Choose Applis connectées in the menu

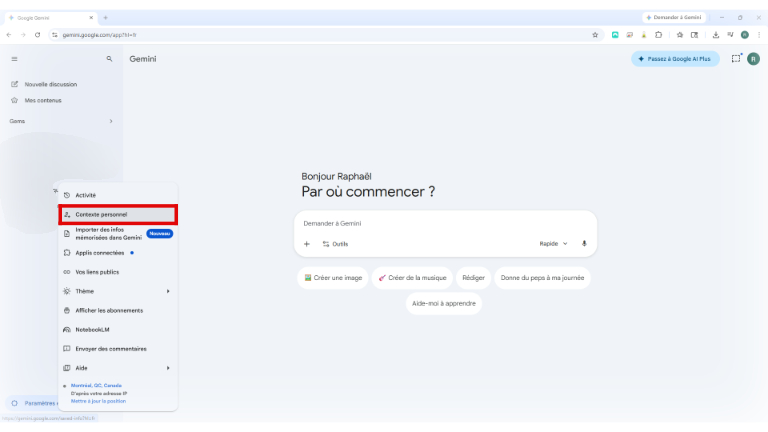[x=100, y=253]
